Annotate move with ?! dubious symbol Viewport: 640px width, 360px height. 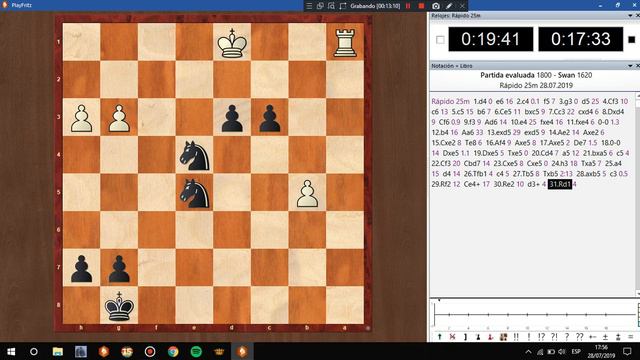[x=554, y=337]
